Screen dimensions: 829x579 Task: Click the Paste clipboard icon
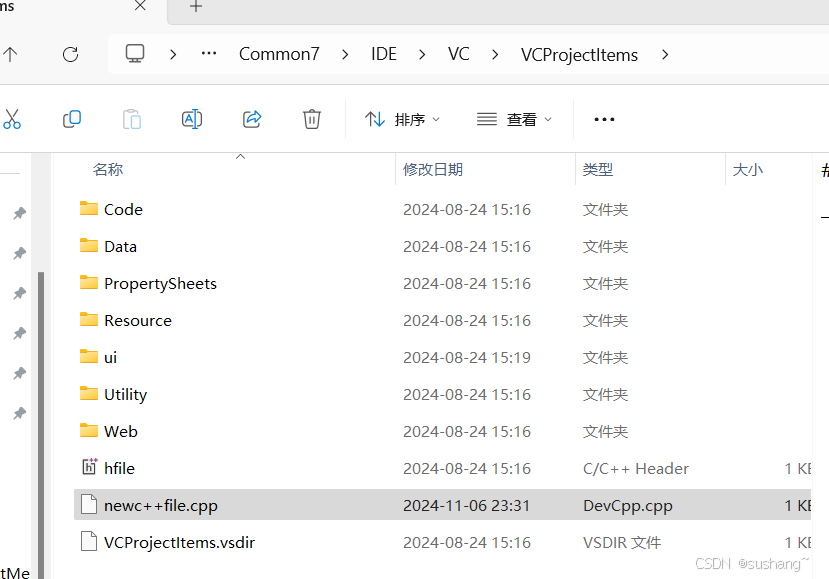point(132,119)
